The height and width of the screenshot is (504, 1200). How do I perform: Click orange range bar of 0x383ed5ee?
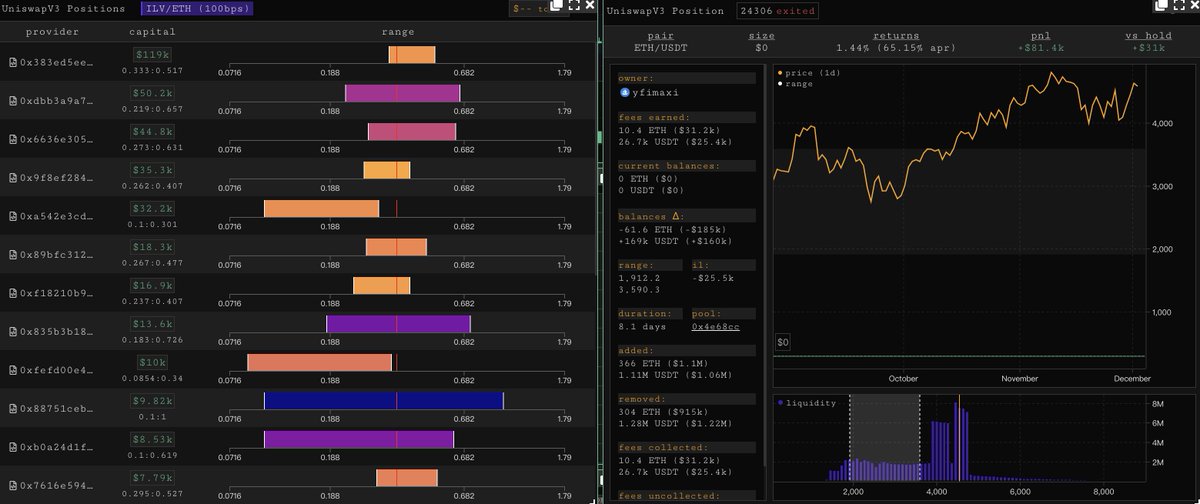click(x=411, y=55)
